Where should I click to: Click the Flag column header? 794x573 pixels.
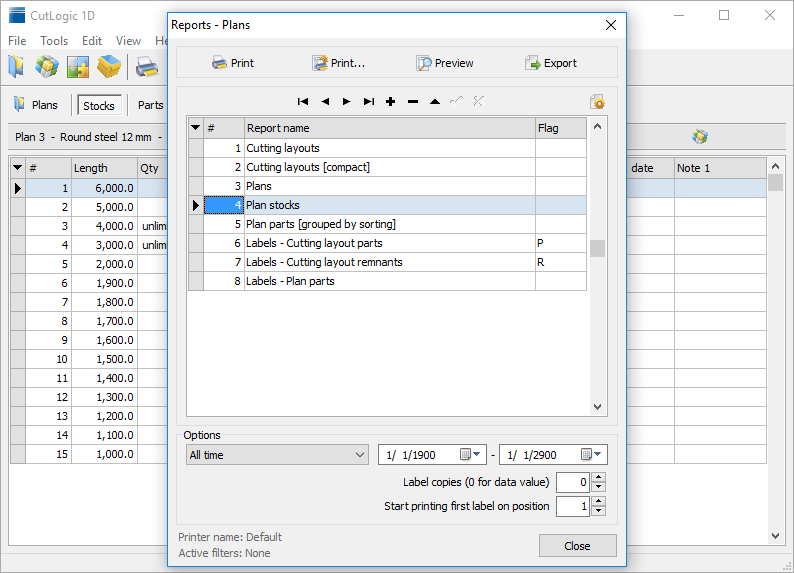click(x=561, y=128)
